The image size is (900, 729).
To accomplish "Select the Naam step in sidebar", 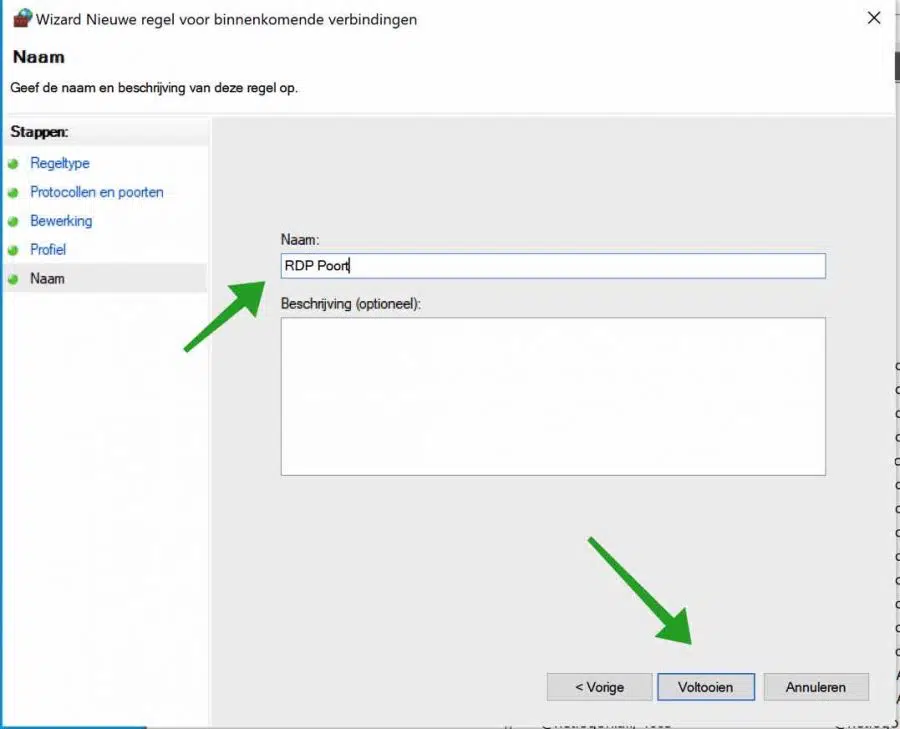I will coord(47,278).
